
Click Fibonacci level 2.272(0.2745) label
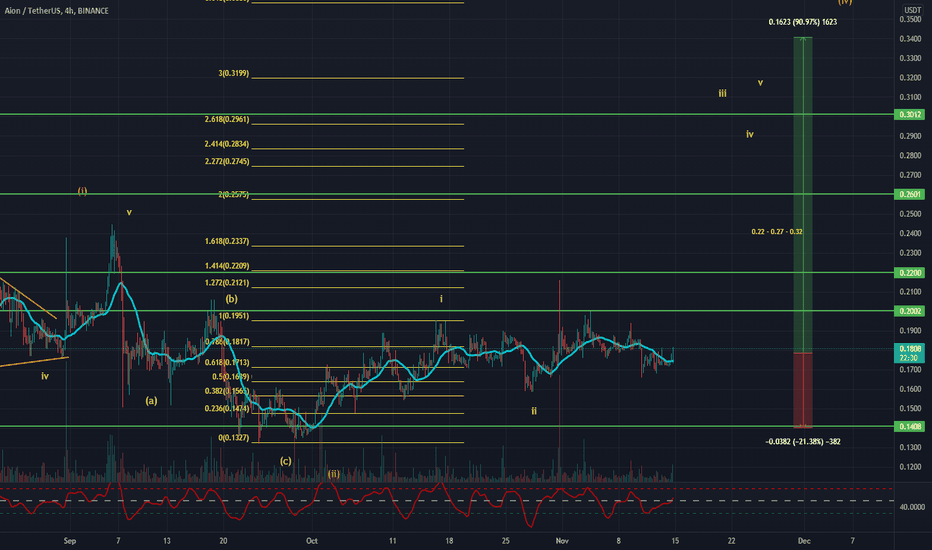(x=227, y=161)
